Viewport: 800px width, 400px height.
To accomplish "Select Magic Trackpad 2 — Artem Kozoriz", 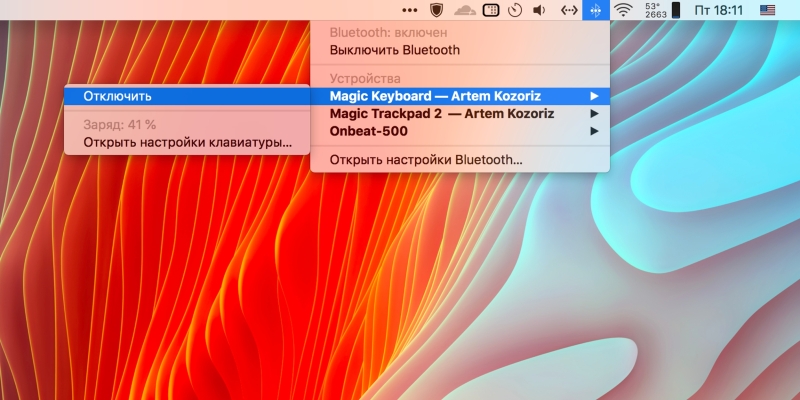I will (460, 113).
